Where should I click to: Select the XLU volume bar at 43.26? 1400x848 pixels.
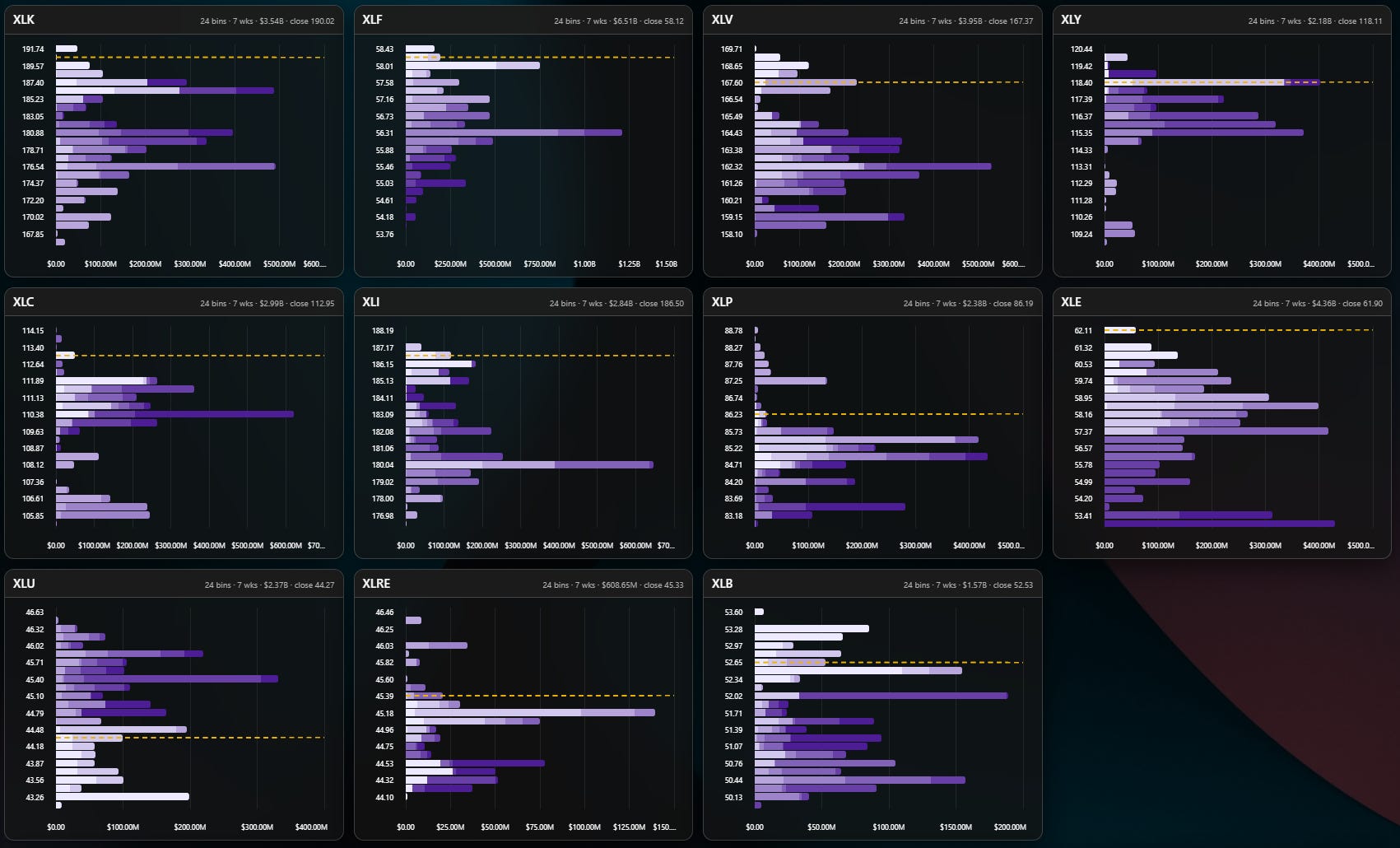pos(123,797)
